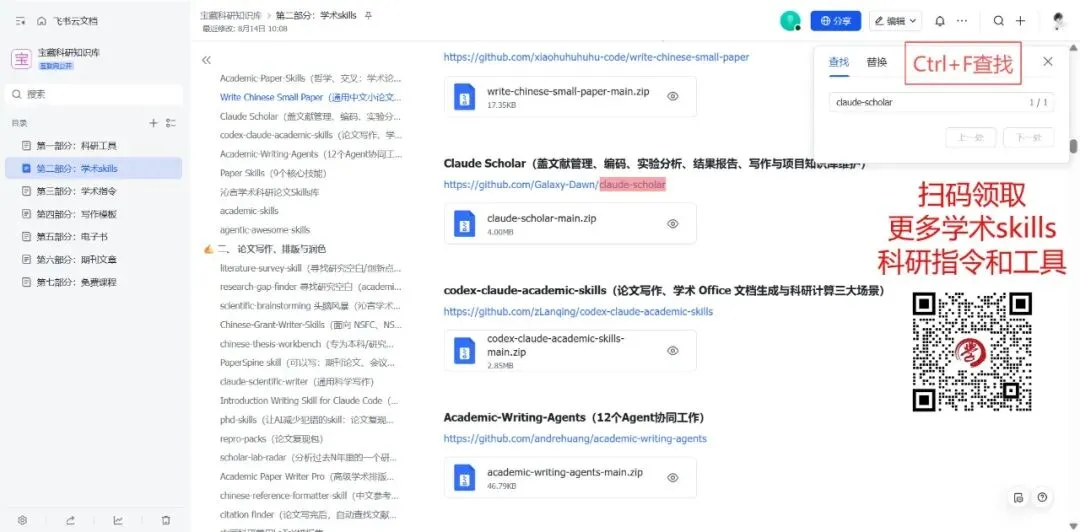The width and height of the screenshot is (1080, 532).
Task: Preview academic-writing-agents-main.zip with eye icon
Action: pos(673,478)
